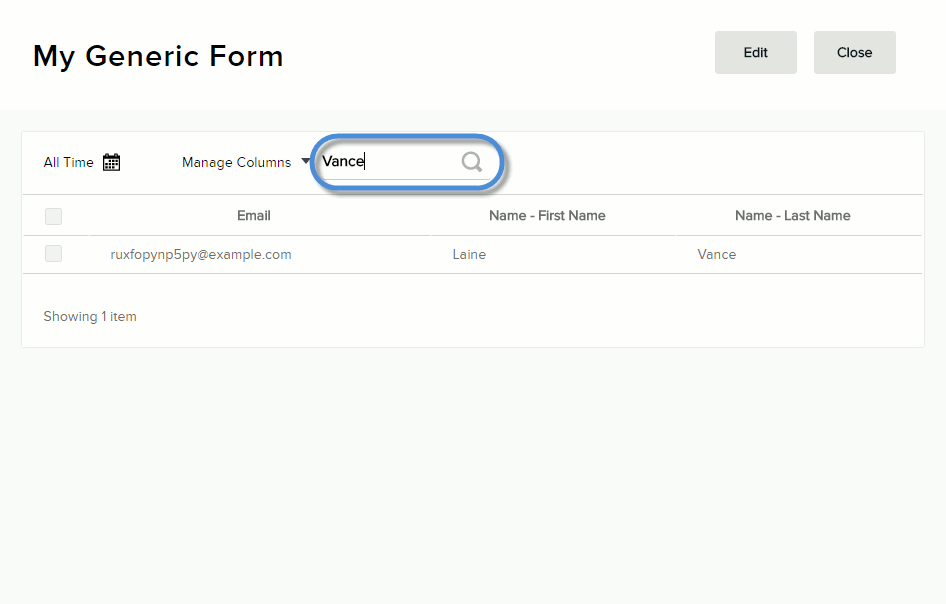Click the Laine first name cell
946x604 pixels.
(x=469, y=255)
